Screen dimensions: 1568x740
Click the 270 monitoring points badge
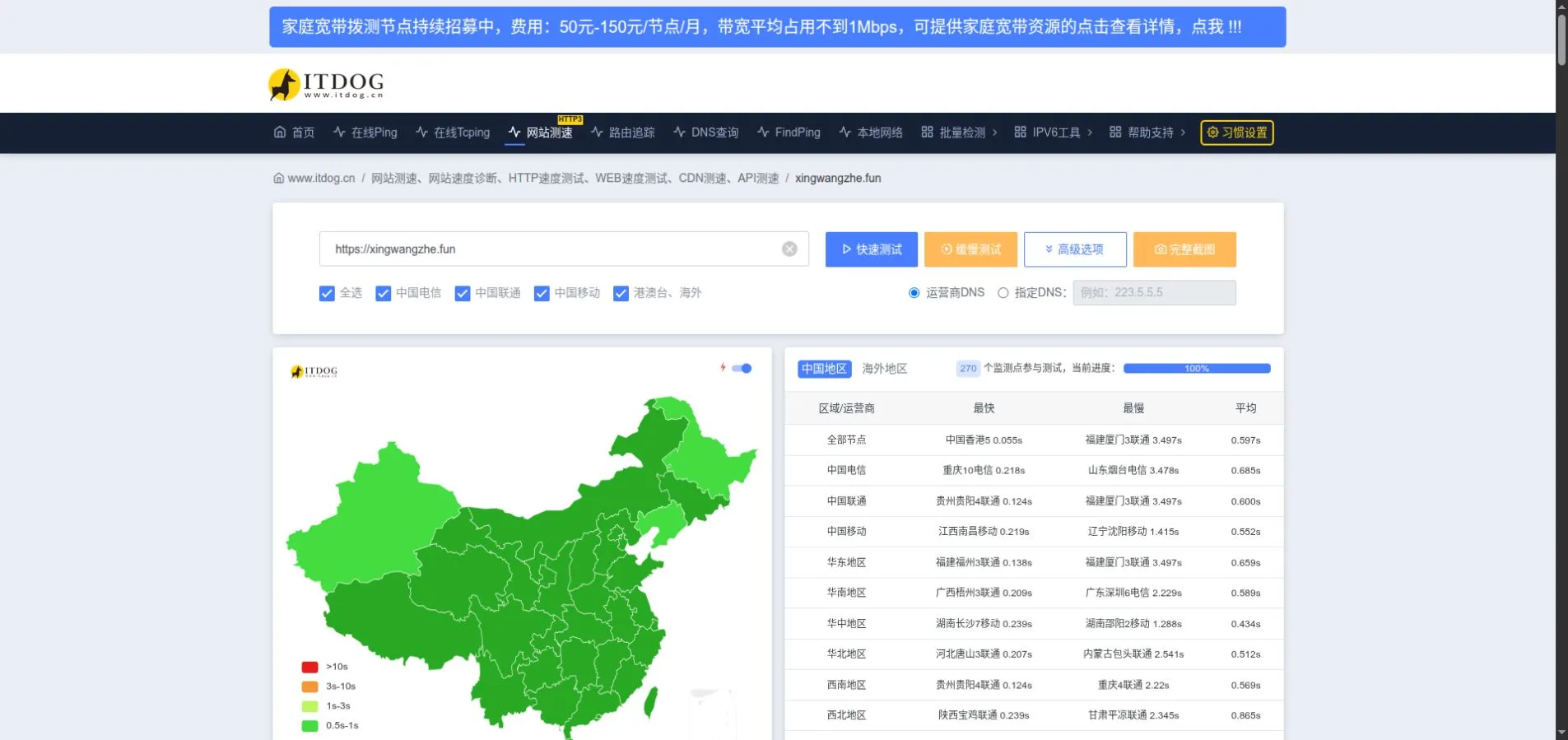click(x=968, y=369)
